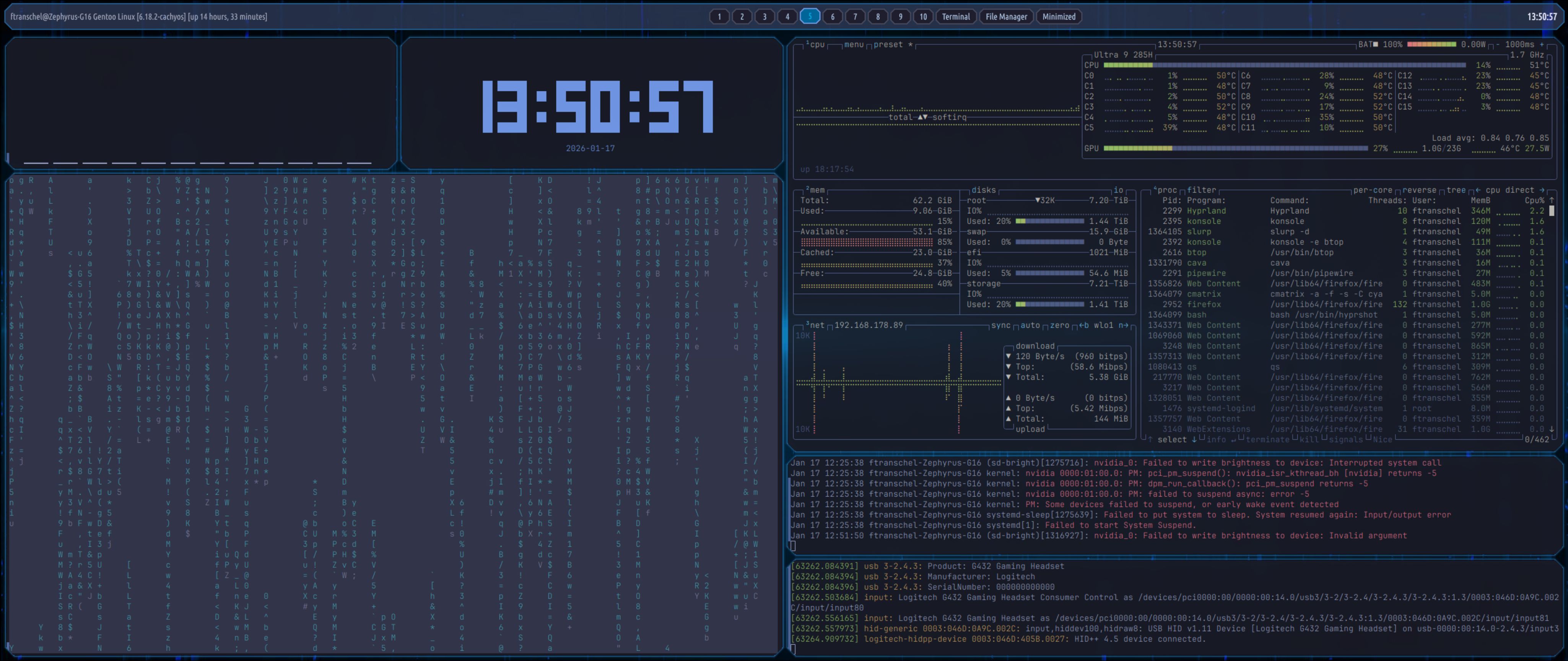The height and width of the screenshot is (661, 1568).
Task: Switch to workspace 6 in the top bar
Action: [833, 16]
